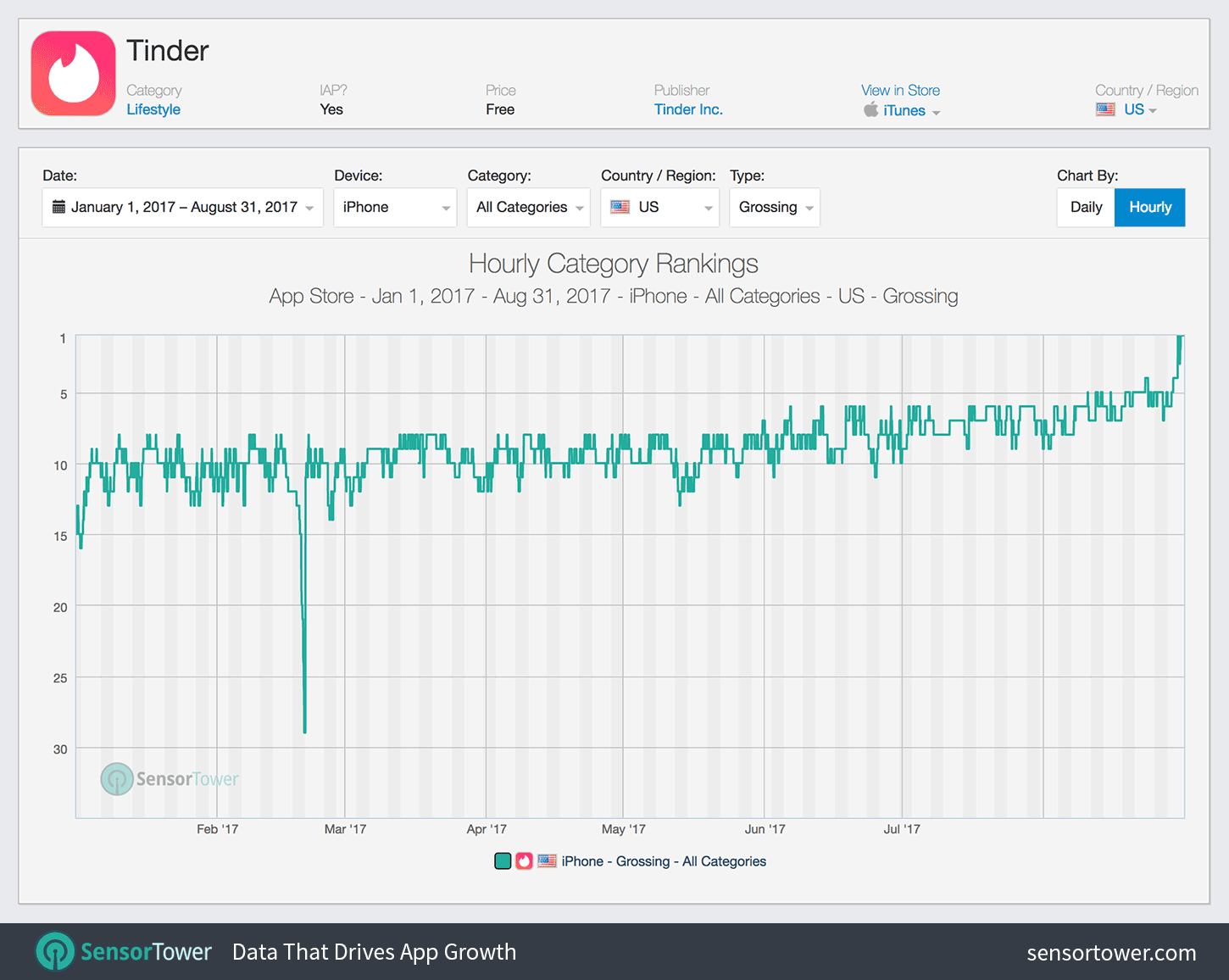This screenshot has height=980, width=1229.
Task: Click the Chart By: label
Action: pyautogui.click(x=1087, y=175)
